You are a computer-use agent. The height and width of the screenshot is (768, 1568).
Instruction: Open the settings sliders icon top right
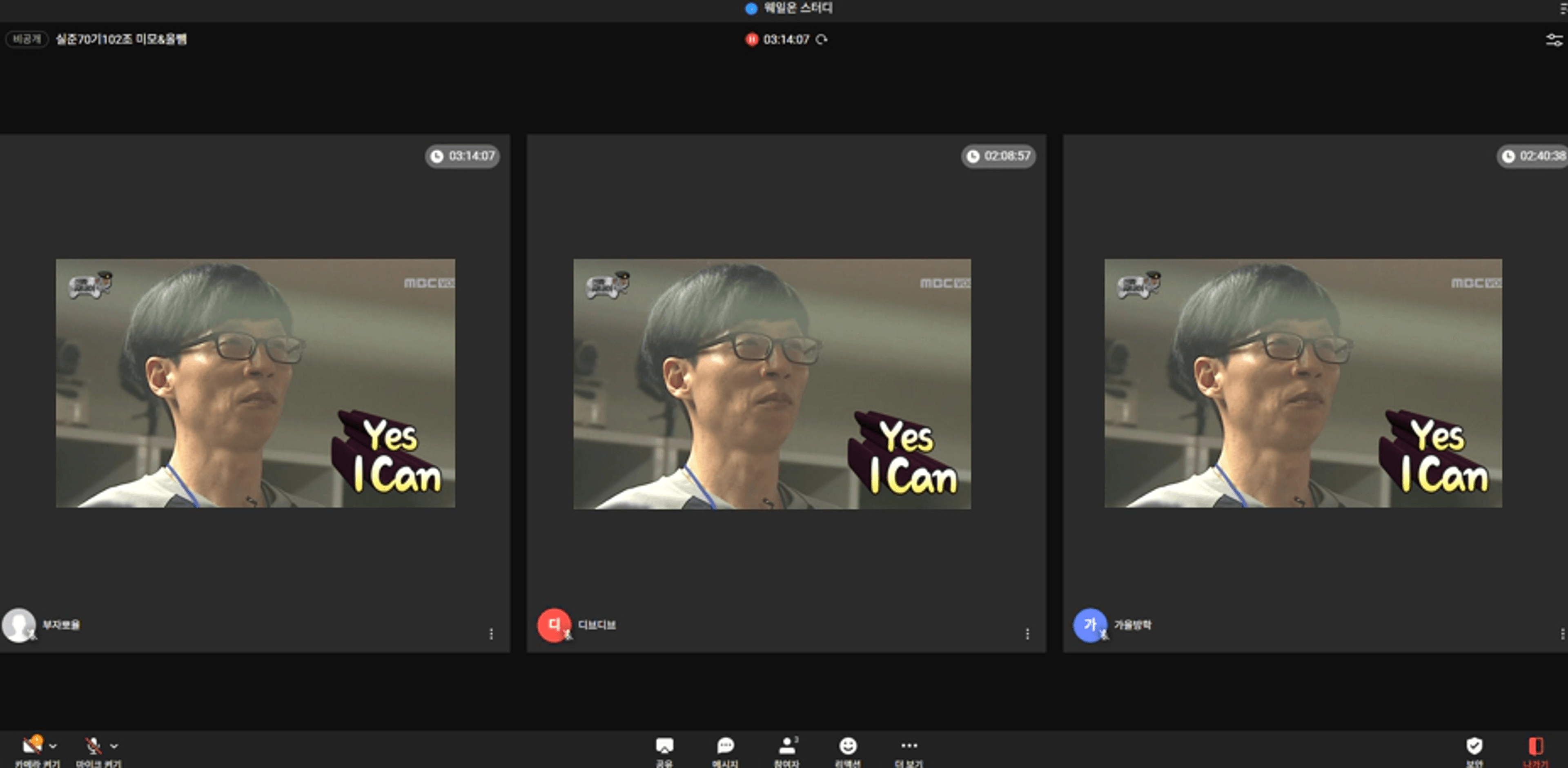point(1554,40)
